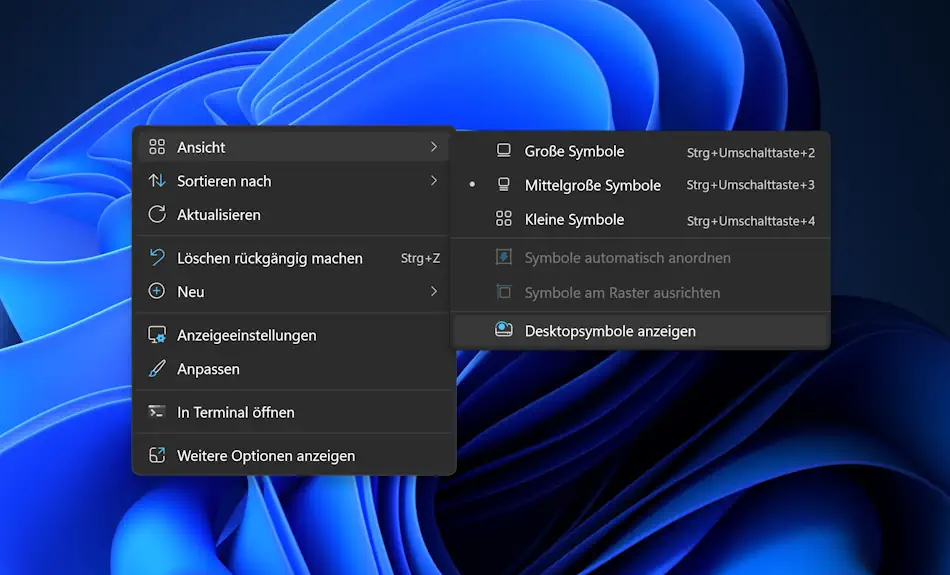Click the plus circle icon beside Neu
The width and height of the screenshot is (950, 575).
[156, 291]
